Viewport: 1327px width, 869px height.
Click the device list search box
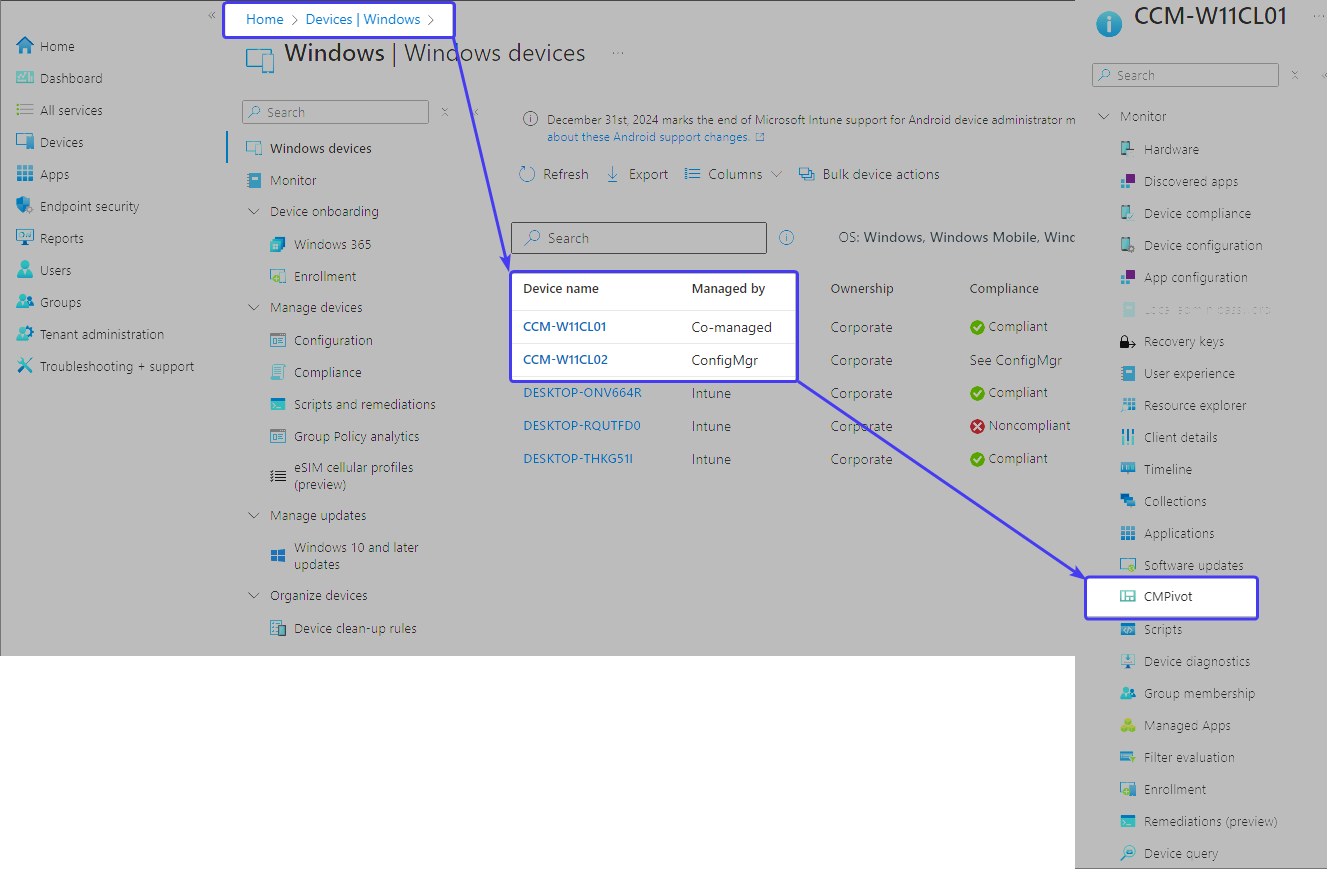pos(639,238)
